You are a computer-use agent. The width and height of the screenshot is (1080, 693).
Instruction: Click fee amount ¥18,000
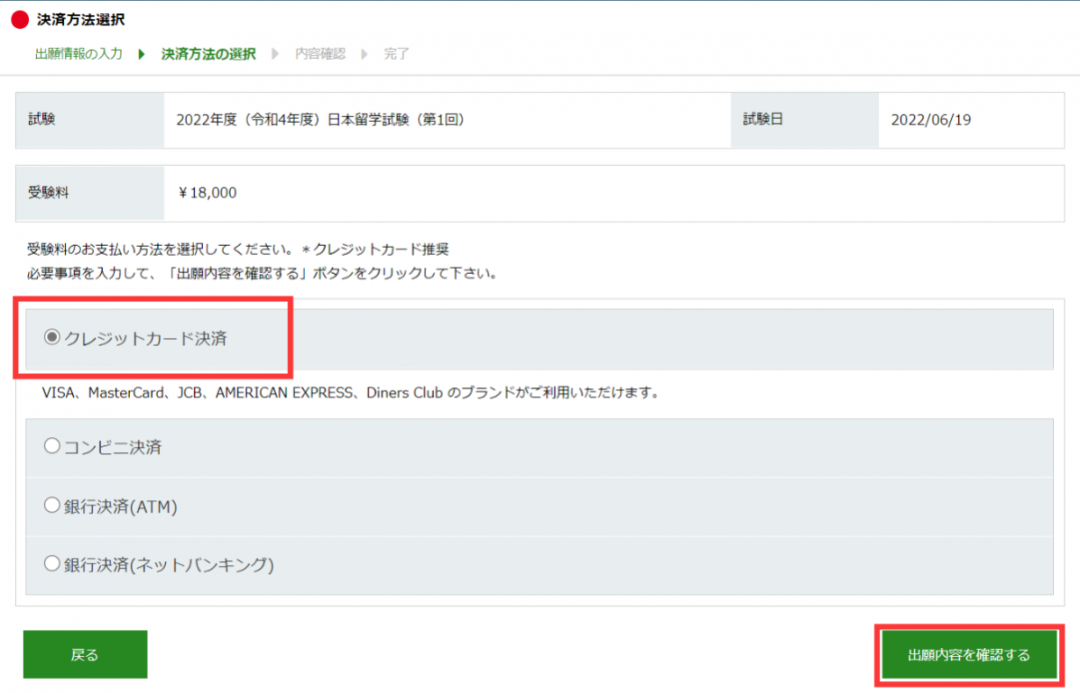pos(207,193)
